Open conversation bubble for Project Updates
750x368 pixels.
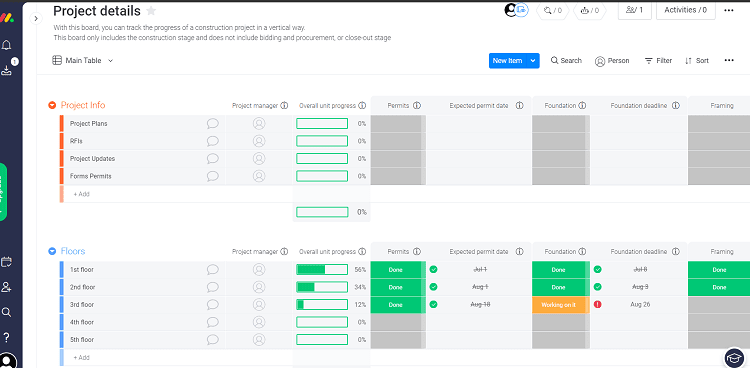(212, 158)
